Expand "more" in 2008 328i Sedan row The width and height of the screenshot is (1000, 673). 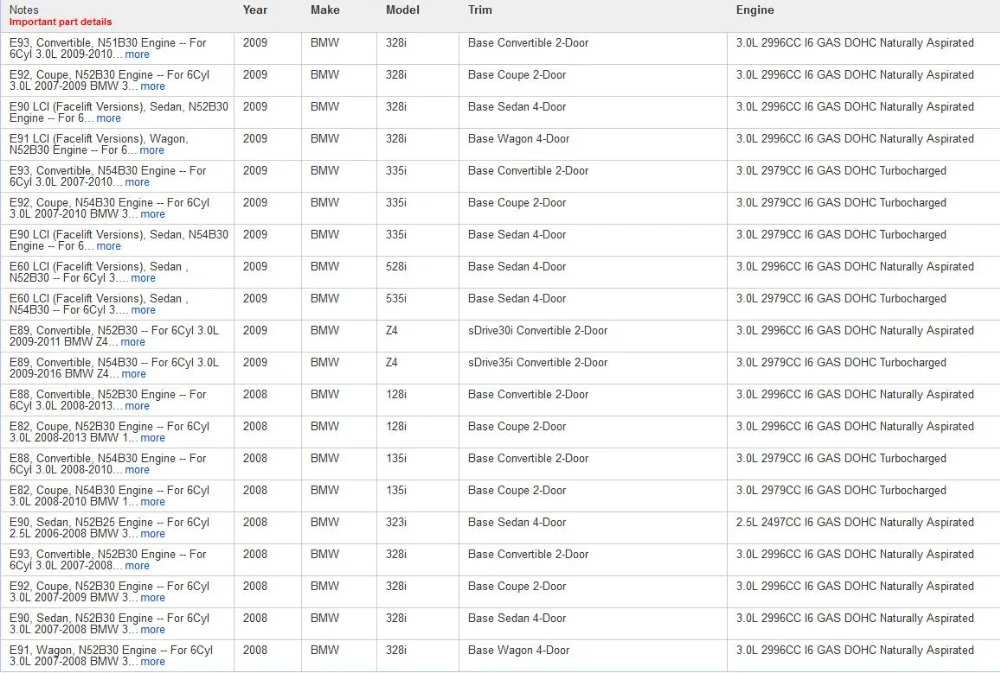tap(152, 629)
